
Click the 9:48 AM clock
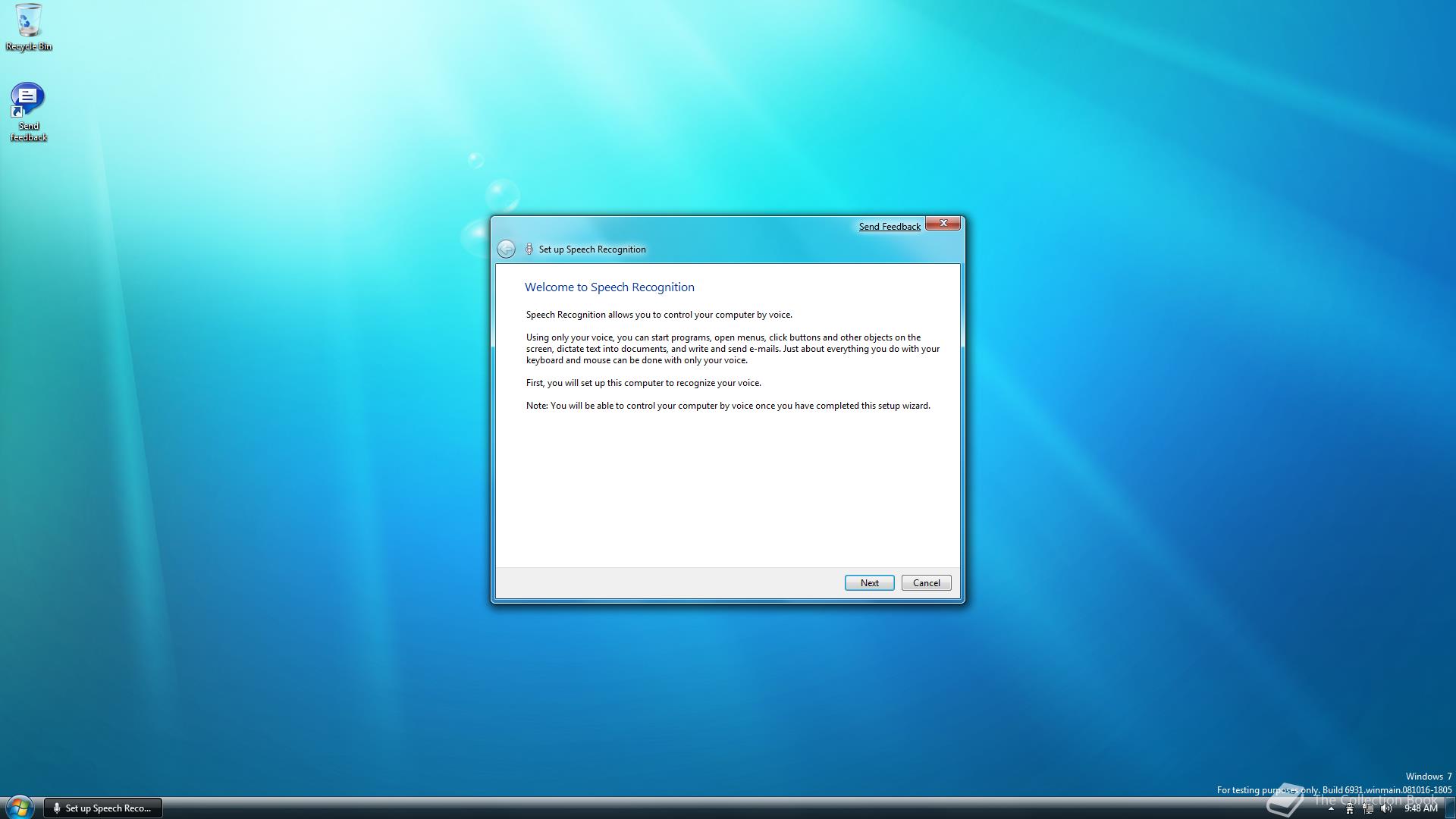tap(1420, 808)
